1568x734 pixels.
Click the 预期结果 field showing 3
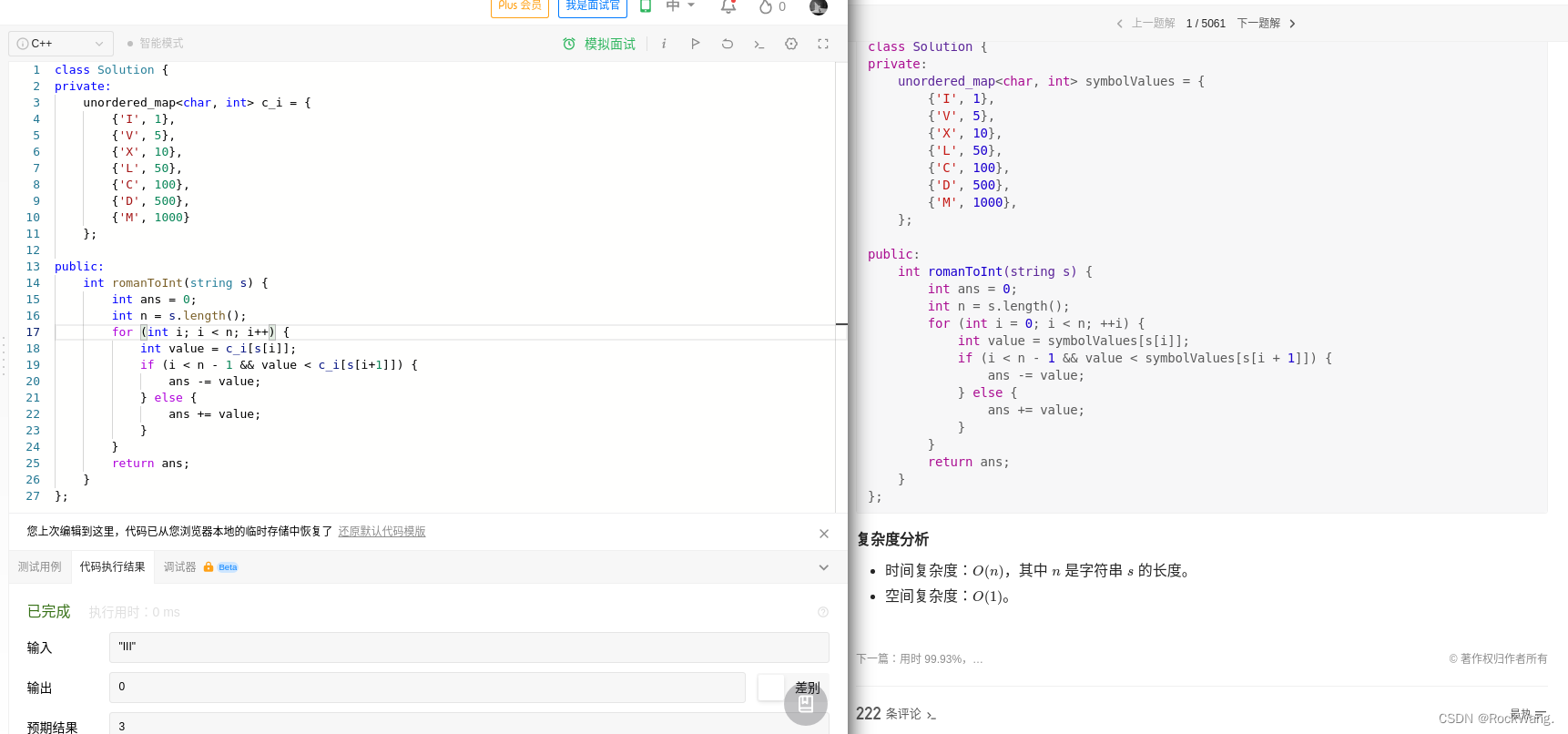[469, 724]
